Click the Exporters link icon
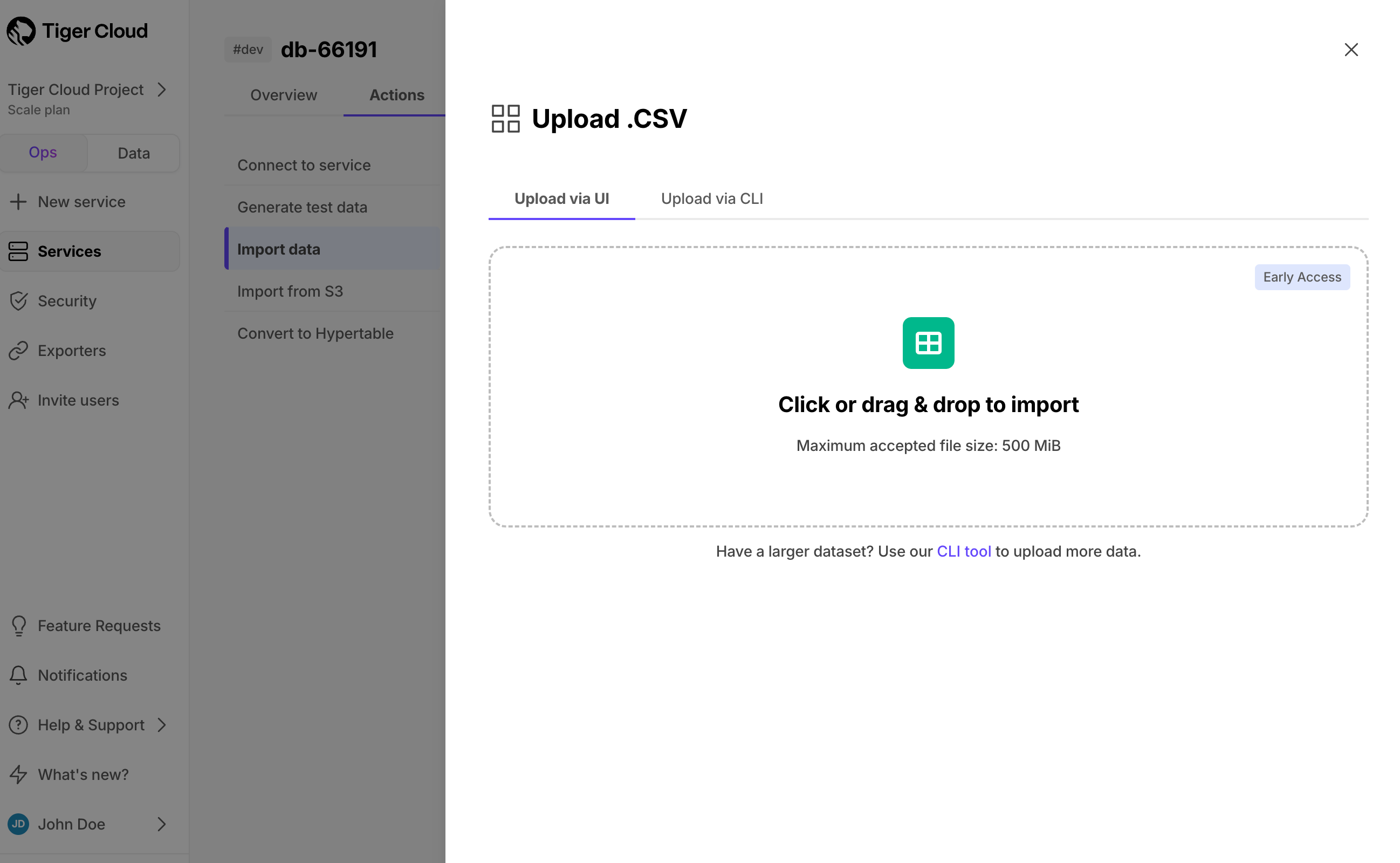Viewport: 1400px width, 863px height. coord(19,351)
